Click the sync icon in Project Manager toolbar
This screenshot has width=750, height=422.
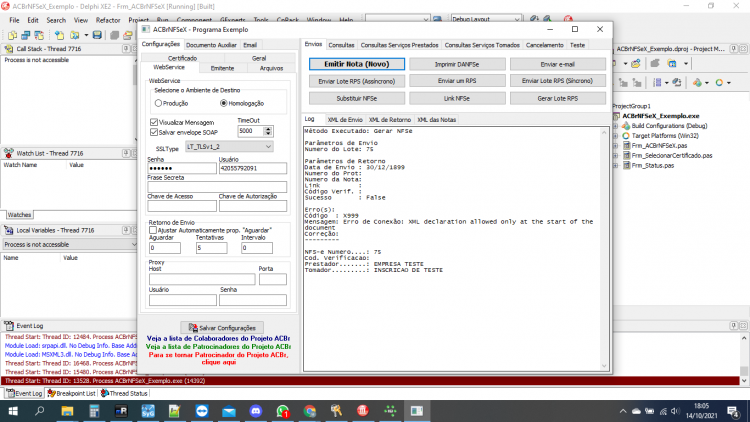[677, 83]
